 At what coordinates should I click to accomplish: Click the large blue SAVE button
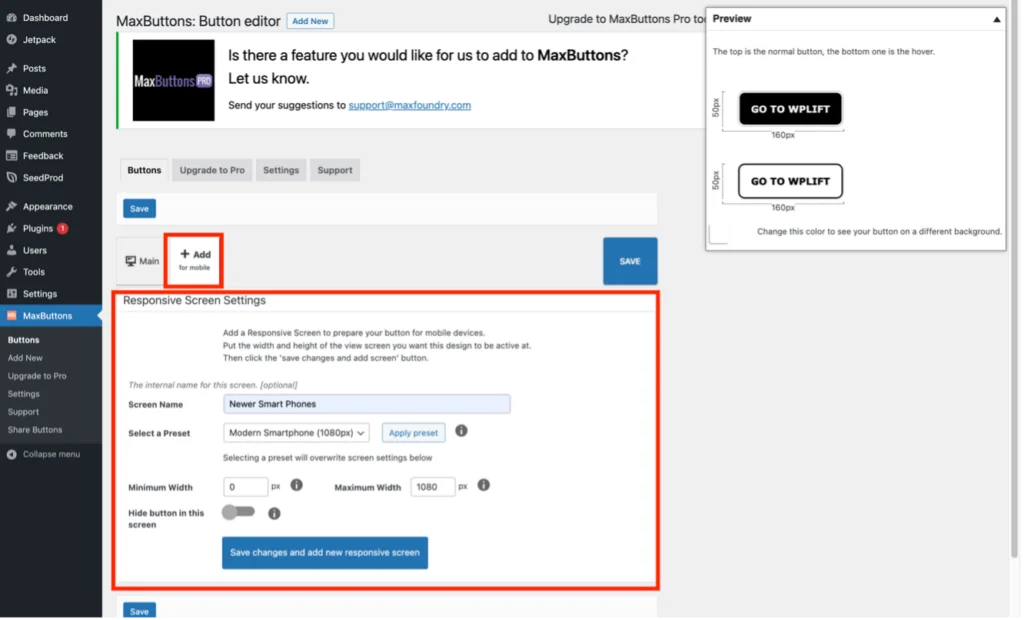(x=632, y=262)
